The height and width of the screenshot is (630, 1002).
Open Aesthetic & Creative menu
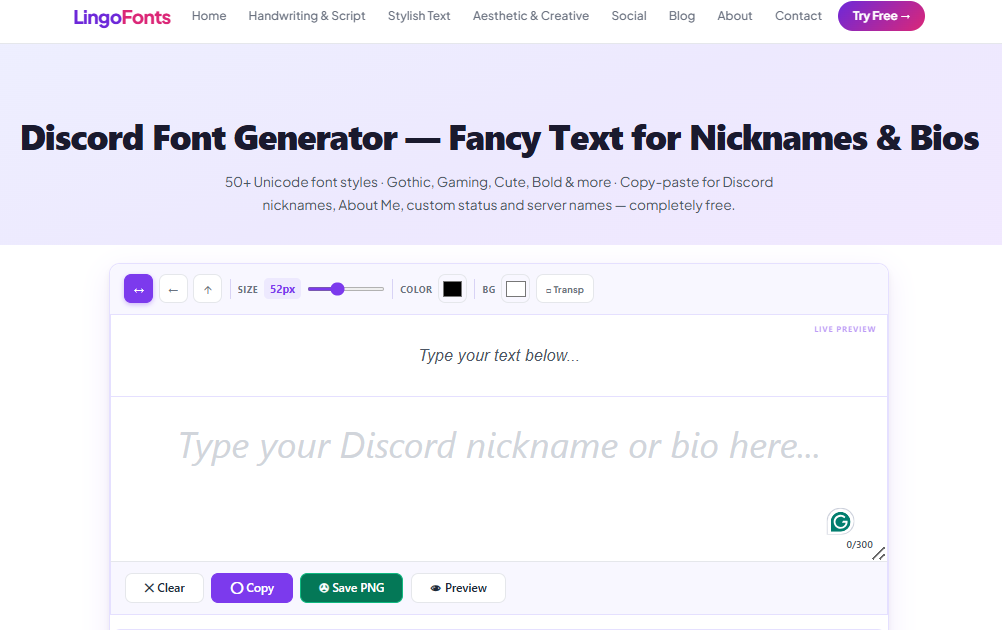click(531, 16)
